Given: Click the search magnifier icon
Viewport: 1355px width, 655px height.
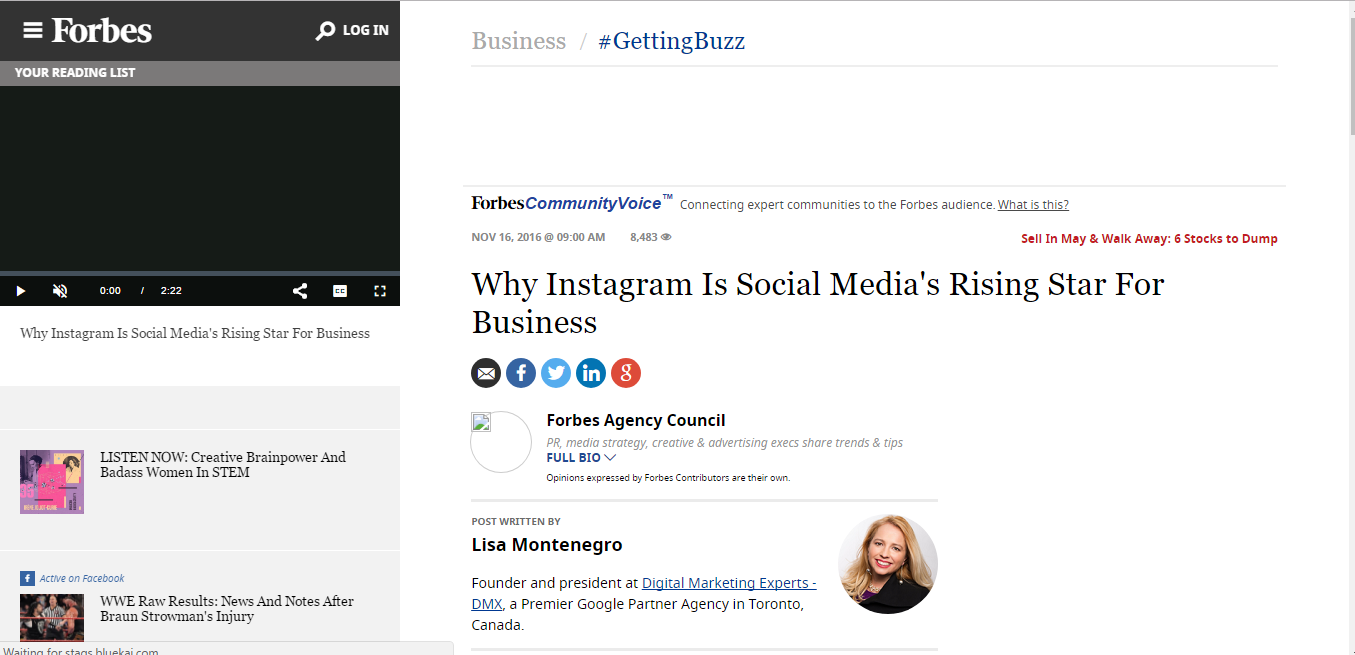Looking at the screenshot, I should coord(325,31).
